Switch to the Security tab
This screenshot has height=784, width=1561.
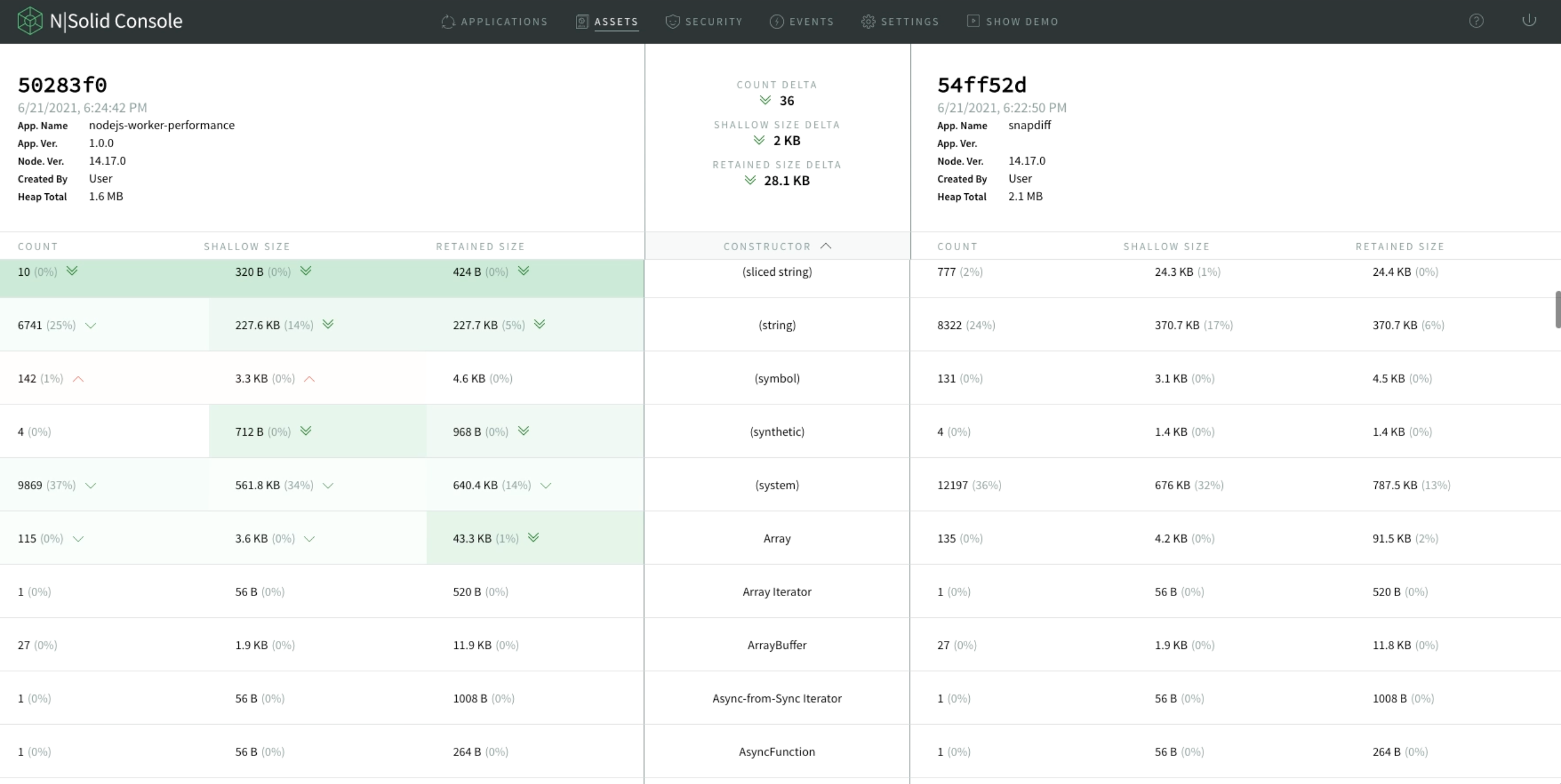pyautogui.click(x=713, y=22)
